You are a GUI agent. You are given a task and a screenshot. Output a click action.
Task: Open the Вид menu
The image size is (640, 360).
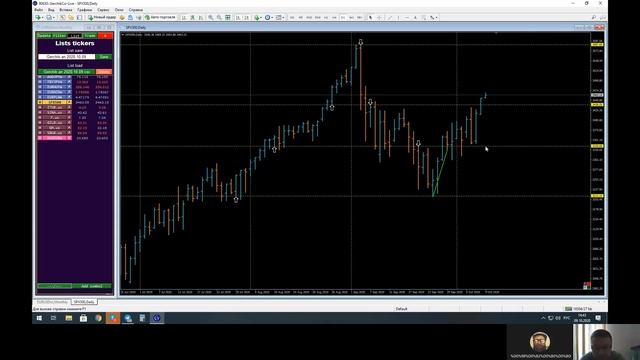pos(51,9)
